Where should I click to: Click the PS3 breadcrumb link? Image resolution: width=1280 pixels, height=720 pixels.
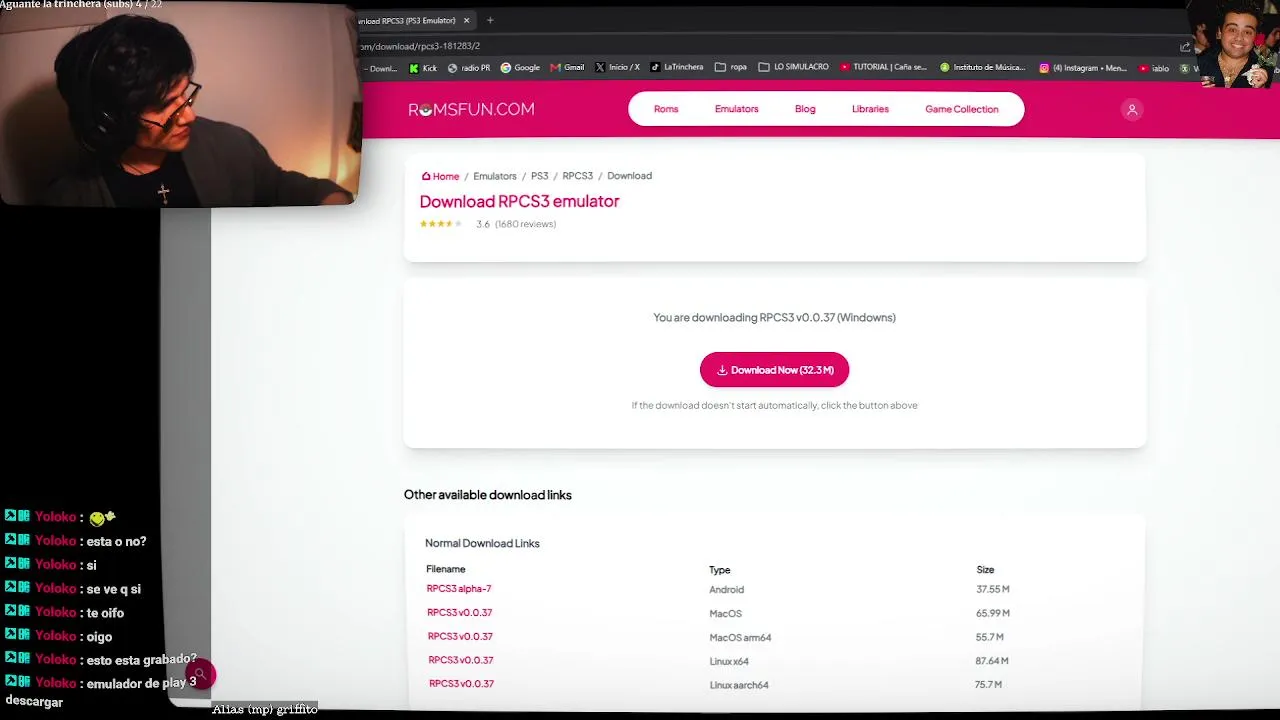pyautogui.click(x=540, y=176)
